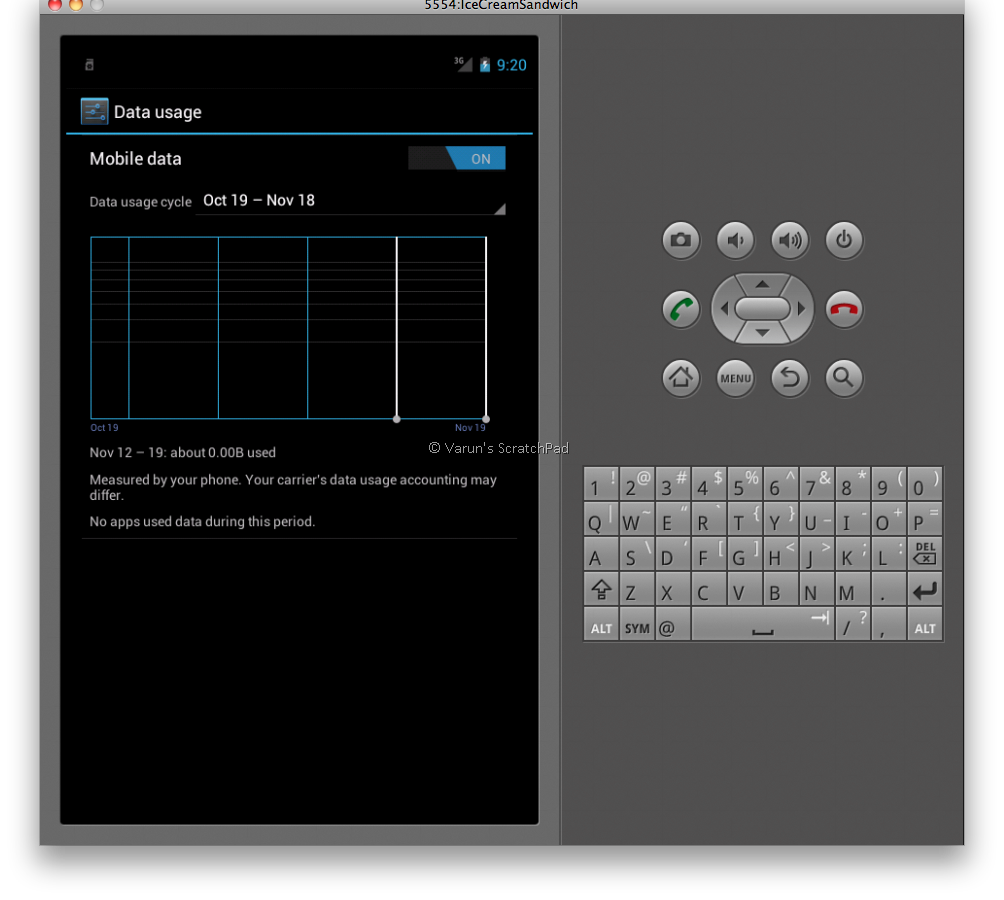This screenshot has height=900, width=1004.
Task: Click the notification icon in status bar
Action: [90, 65]
